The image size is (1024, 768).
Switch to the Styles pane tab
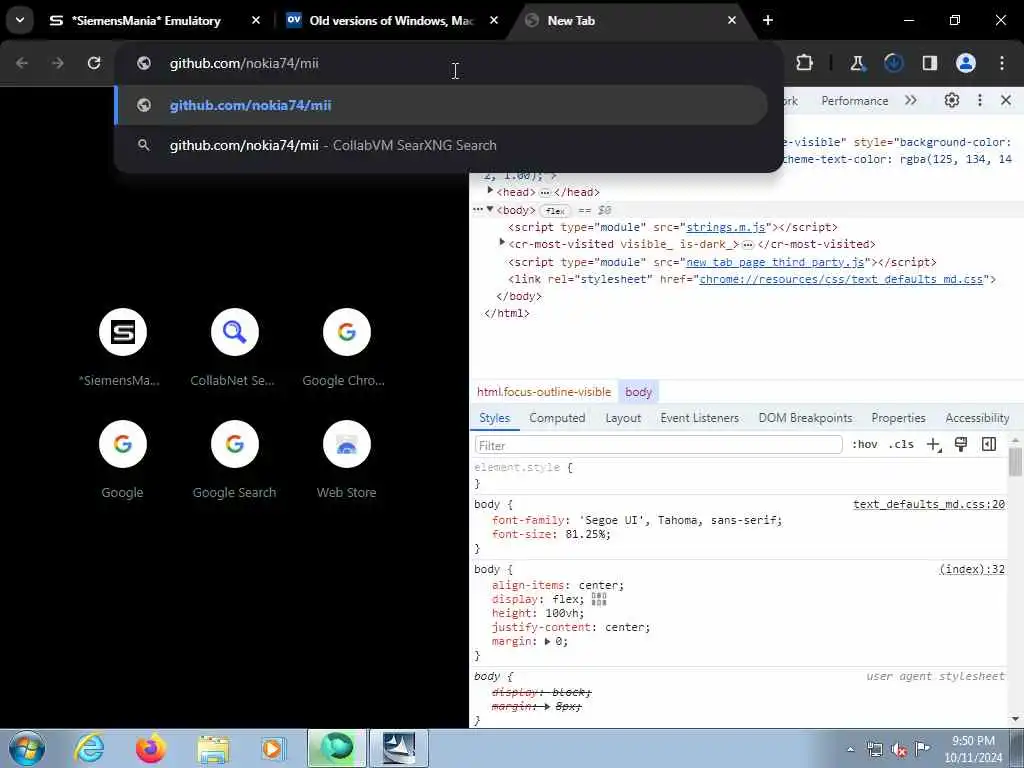tap(494, 418)
